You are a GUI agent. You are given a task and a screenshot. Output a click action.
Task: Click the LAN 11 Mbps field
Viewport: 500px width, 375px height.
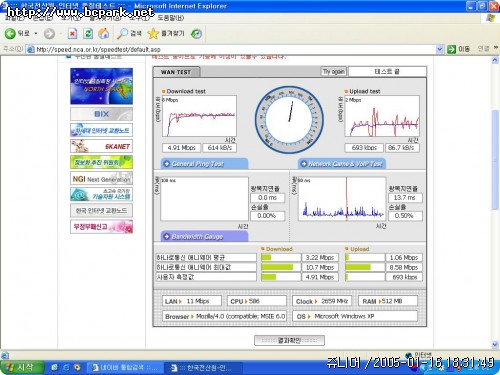[x=192, y=301]
